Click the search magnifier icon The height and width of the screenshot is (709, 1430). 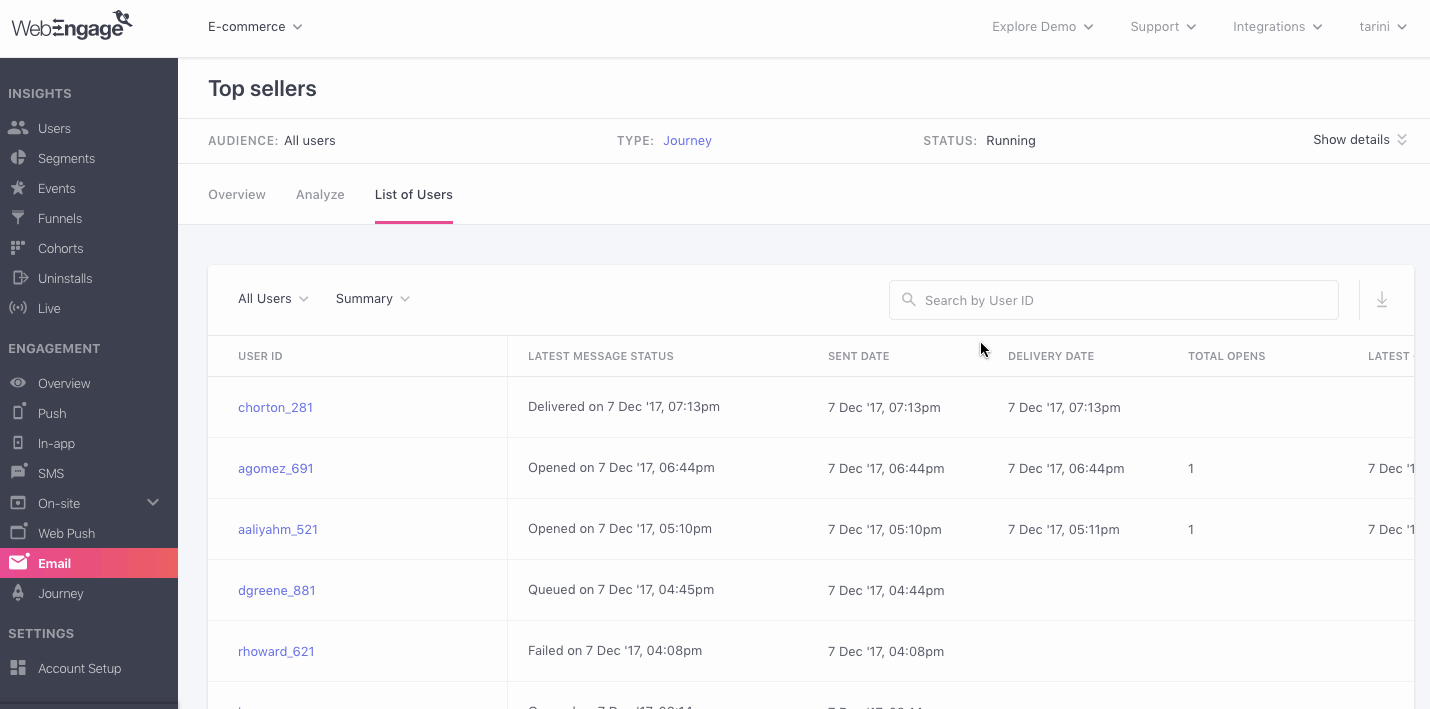(x=908, y=299)
